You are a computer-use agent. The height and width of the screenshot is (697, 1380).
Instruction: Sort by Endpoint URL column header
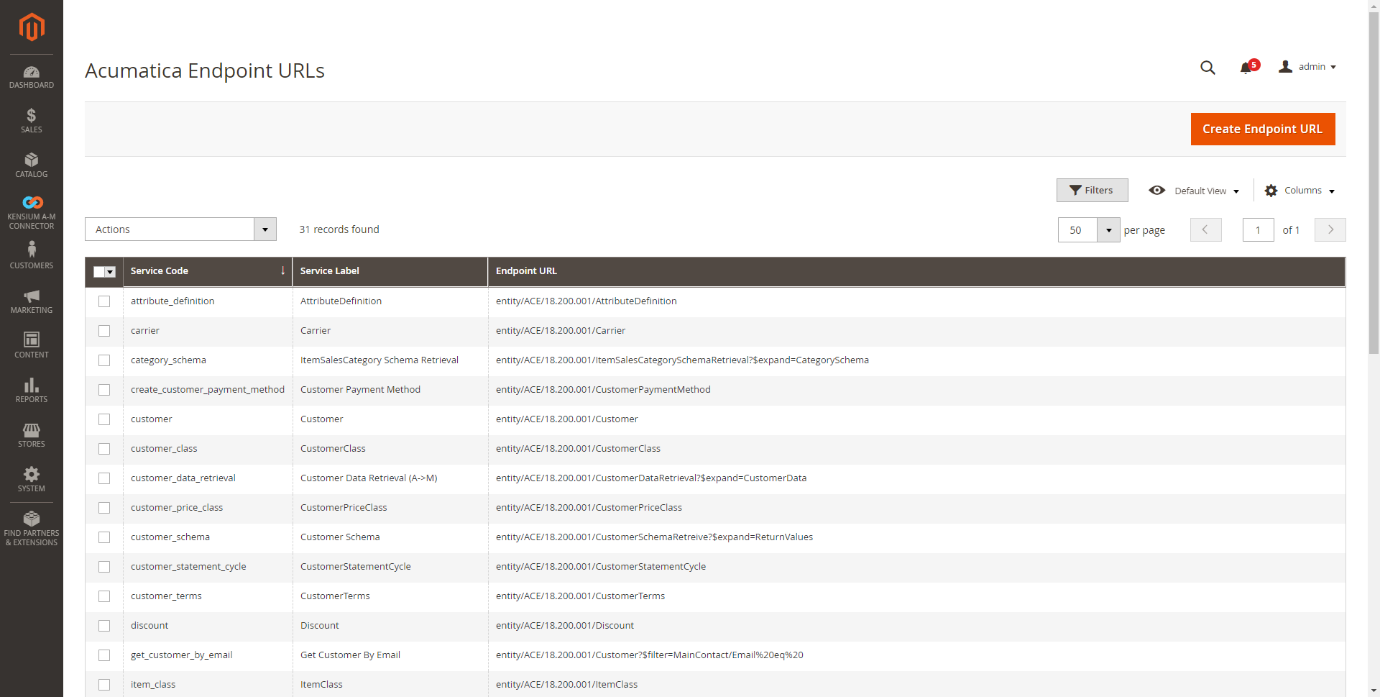click(916, 271)
